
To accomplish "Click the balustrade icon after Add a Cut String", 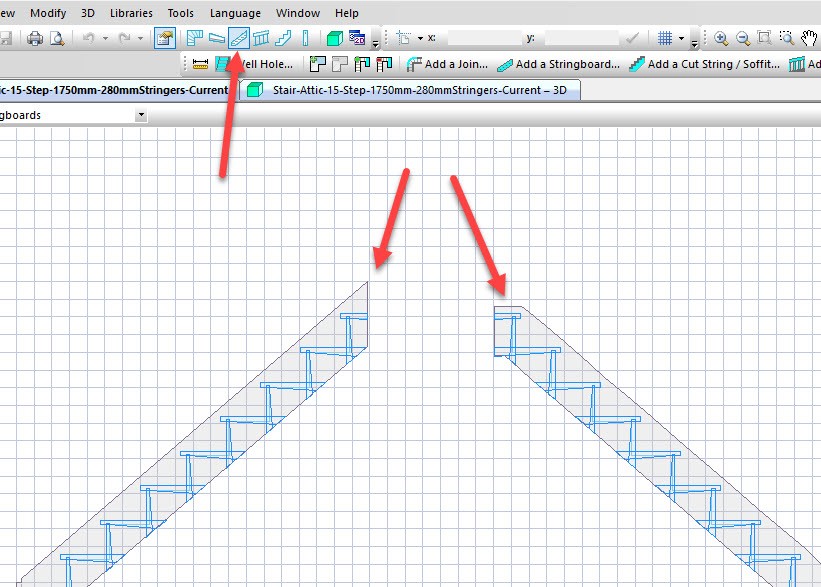I will (796, 64).
